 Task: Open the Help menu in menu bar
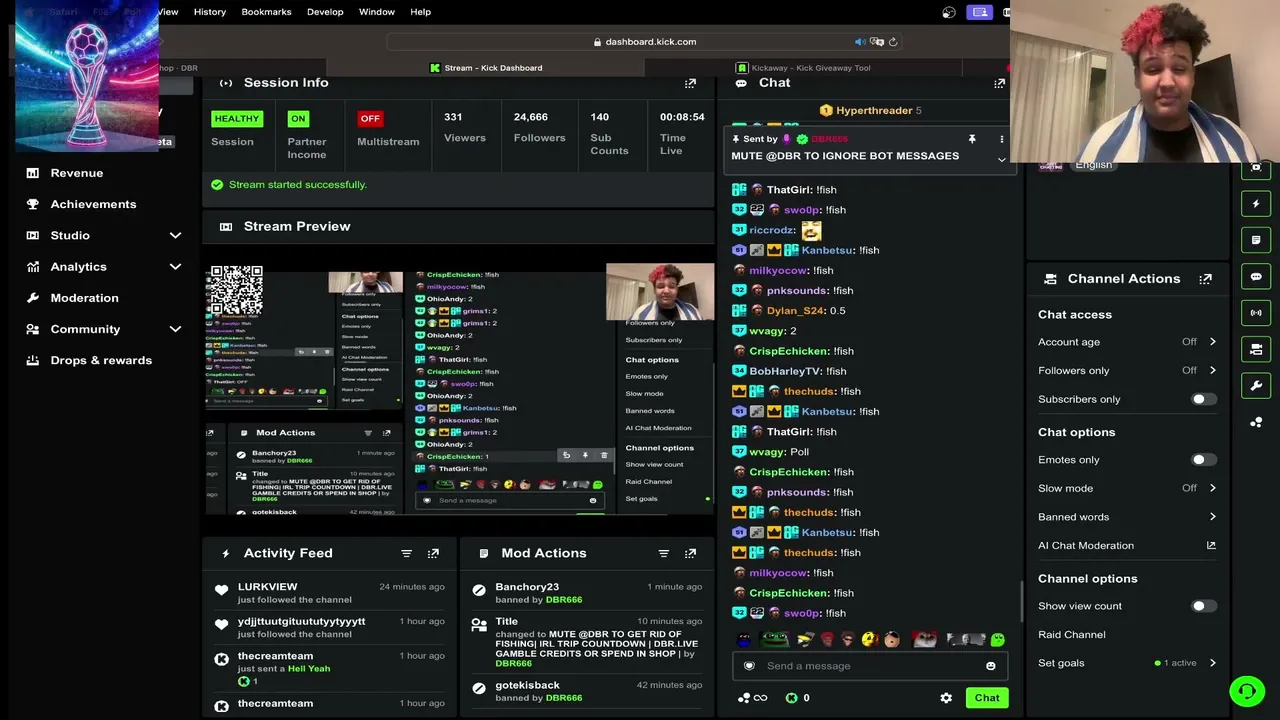click(x=421, y=12)
